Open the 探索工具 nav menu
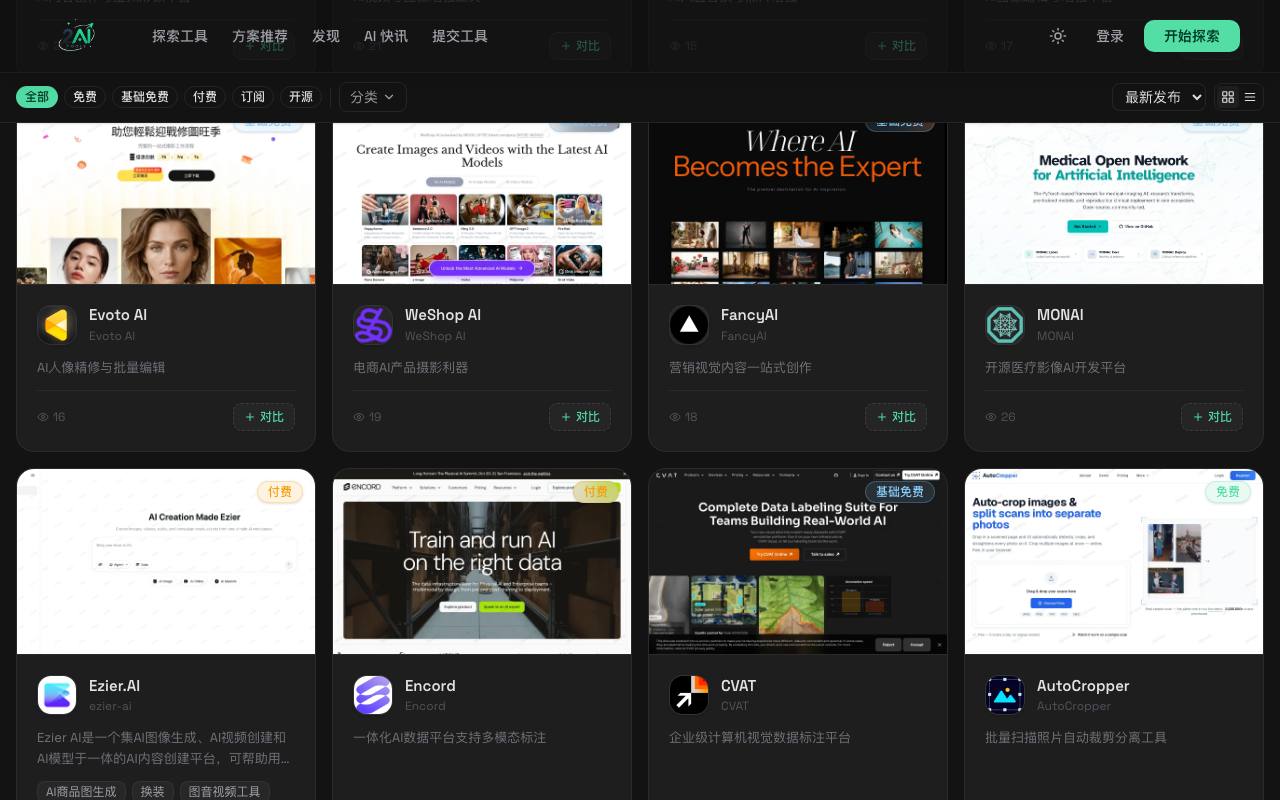The height and width of the screenshot is (800, 1280). coord(180,36)
